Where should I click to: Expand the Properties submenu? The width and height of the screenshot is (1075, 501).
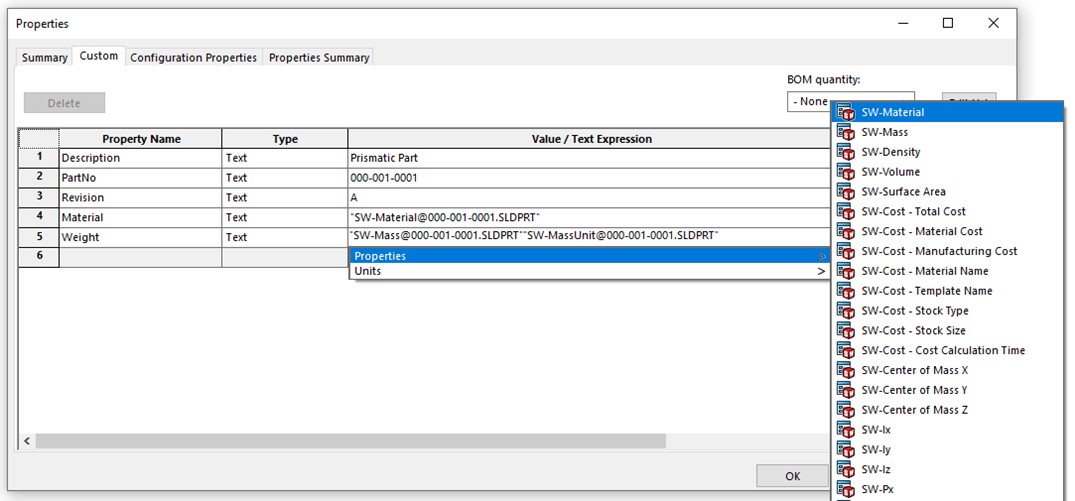point(590,256)
